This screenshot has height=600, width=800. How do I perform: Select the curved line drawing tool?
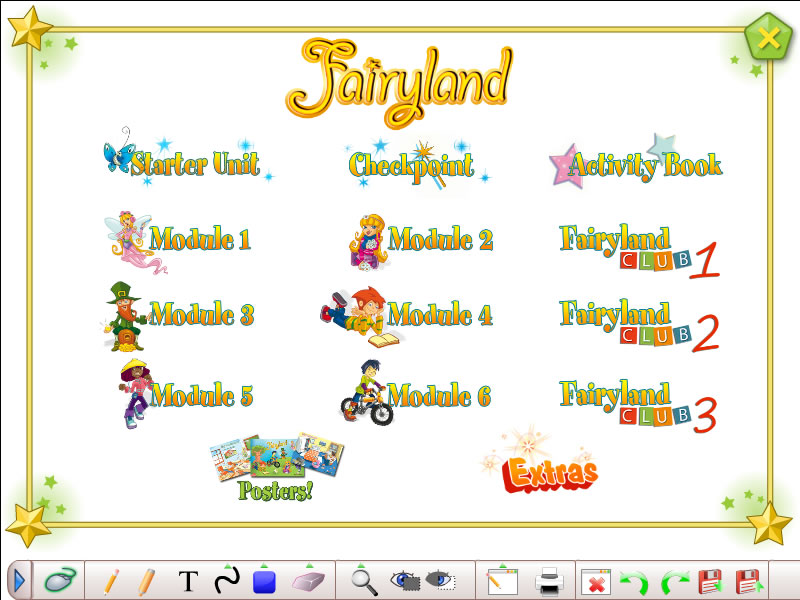click(x=227, y=580)
